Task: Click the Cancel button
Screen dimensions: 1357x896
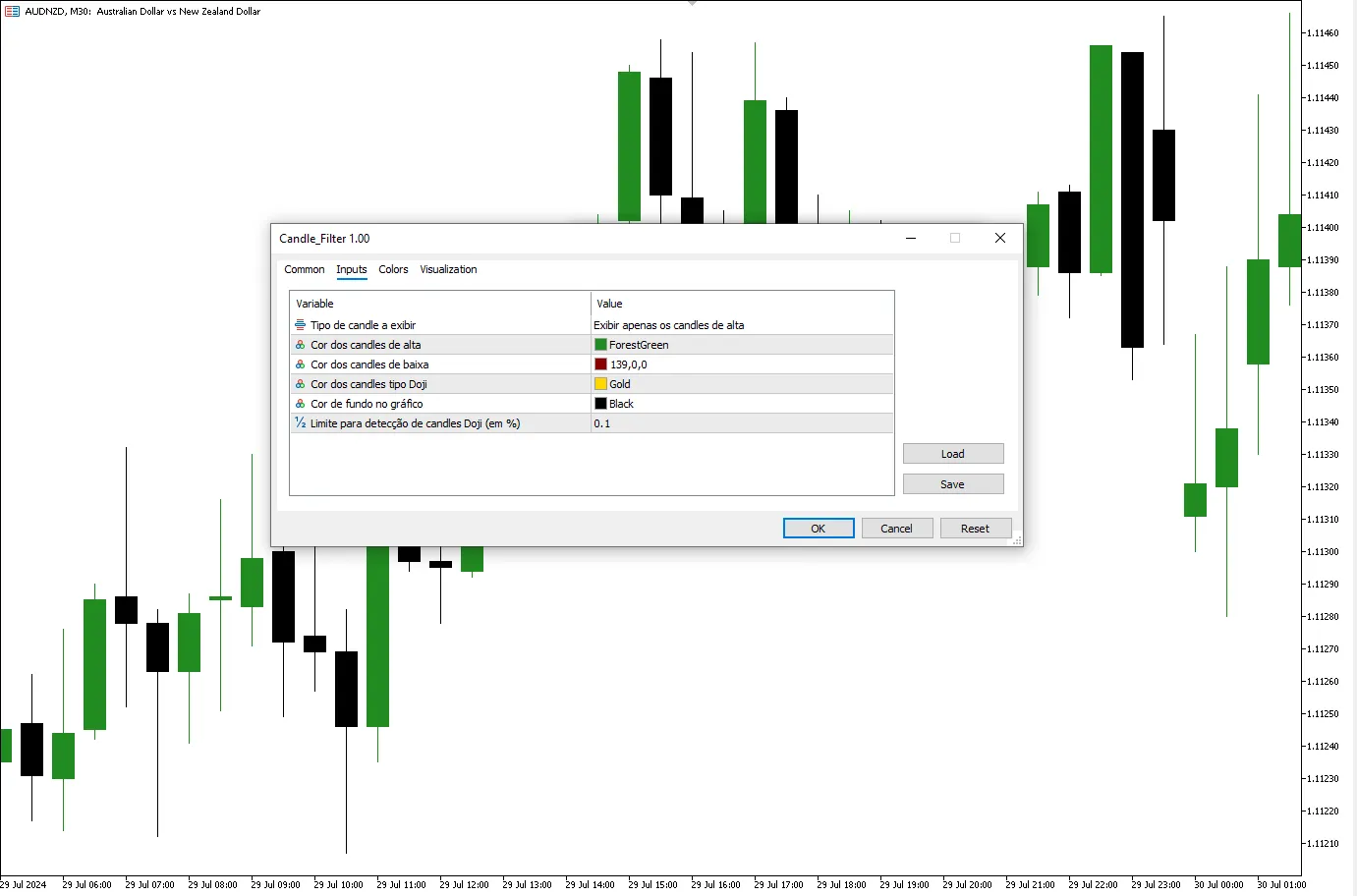Action: tap(897, 529)
